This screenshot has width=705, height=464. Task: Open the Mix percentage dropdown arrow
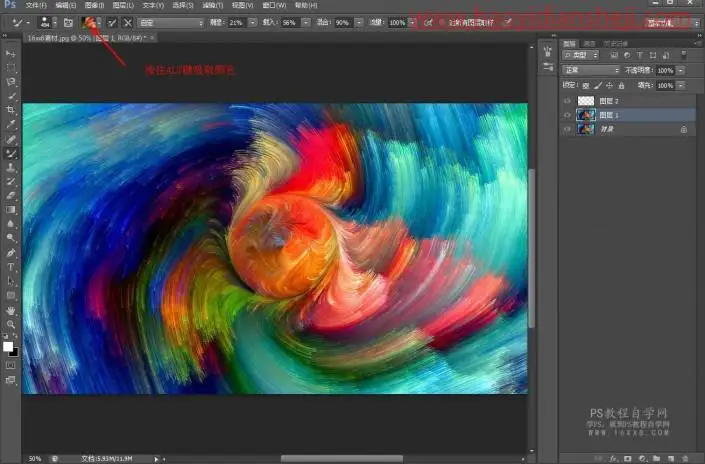pos(359,22)
